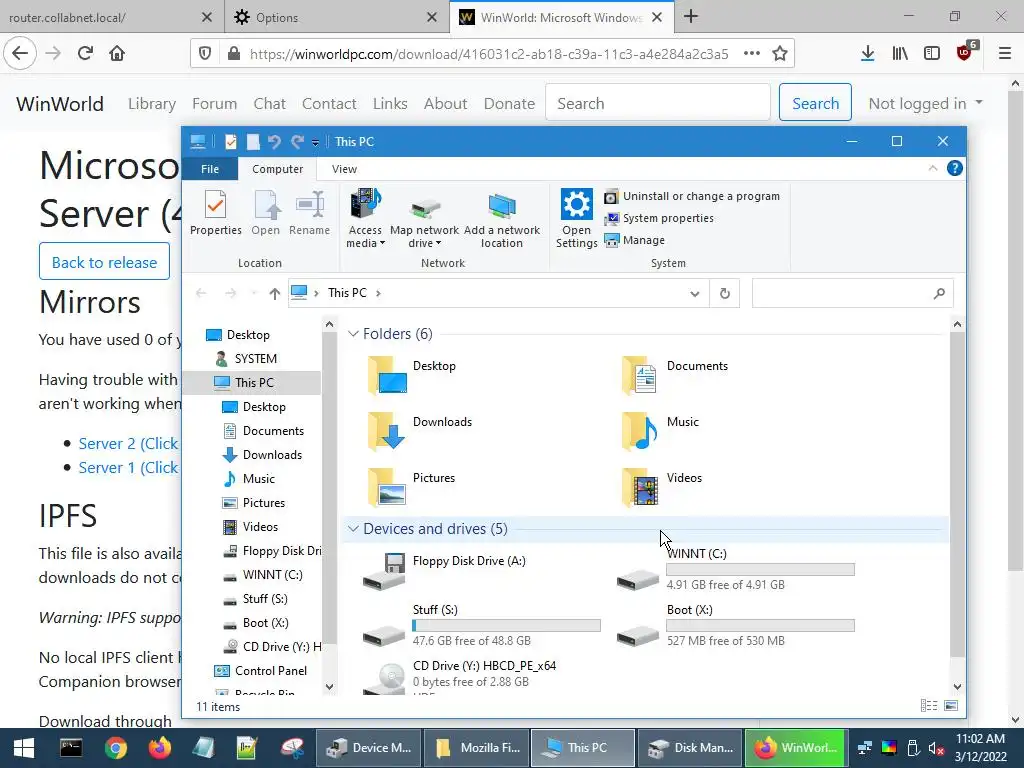Click the WinWorld search input field

[658, 103]
